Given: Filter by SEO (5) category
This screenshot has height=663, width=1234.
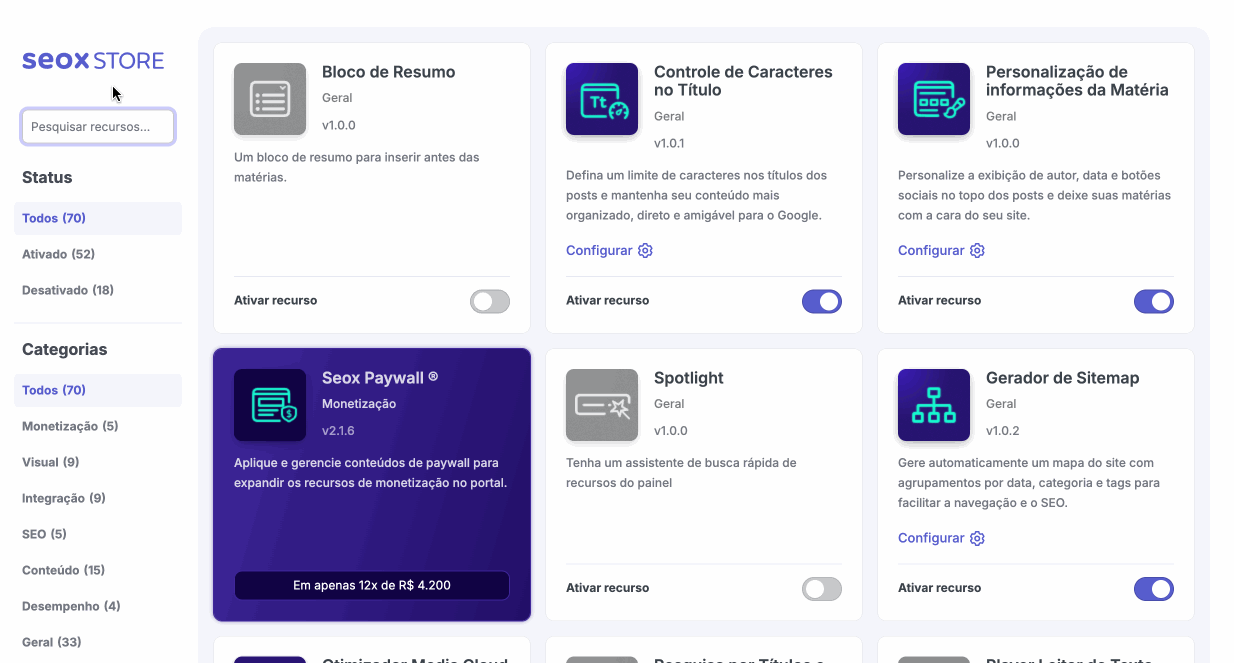Looking at the screenshot, I should pyautogui.click(x=98, y=534).
